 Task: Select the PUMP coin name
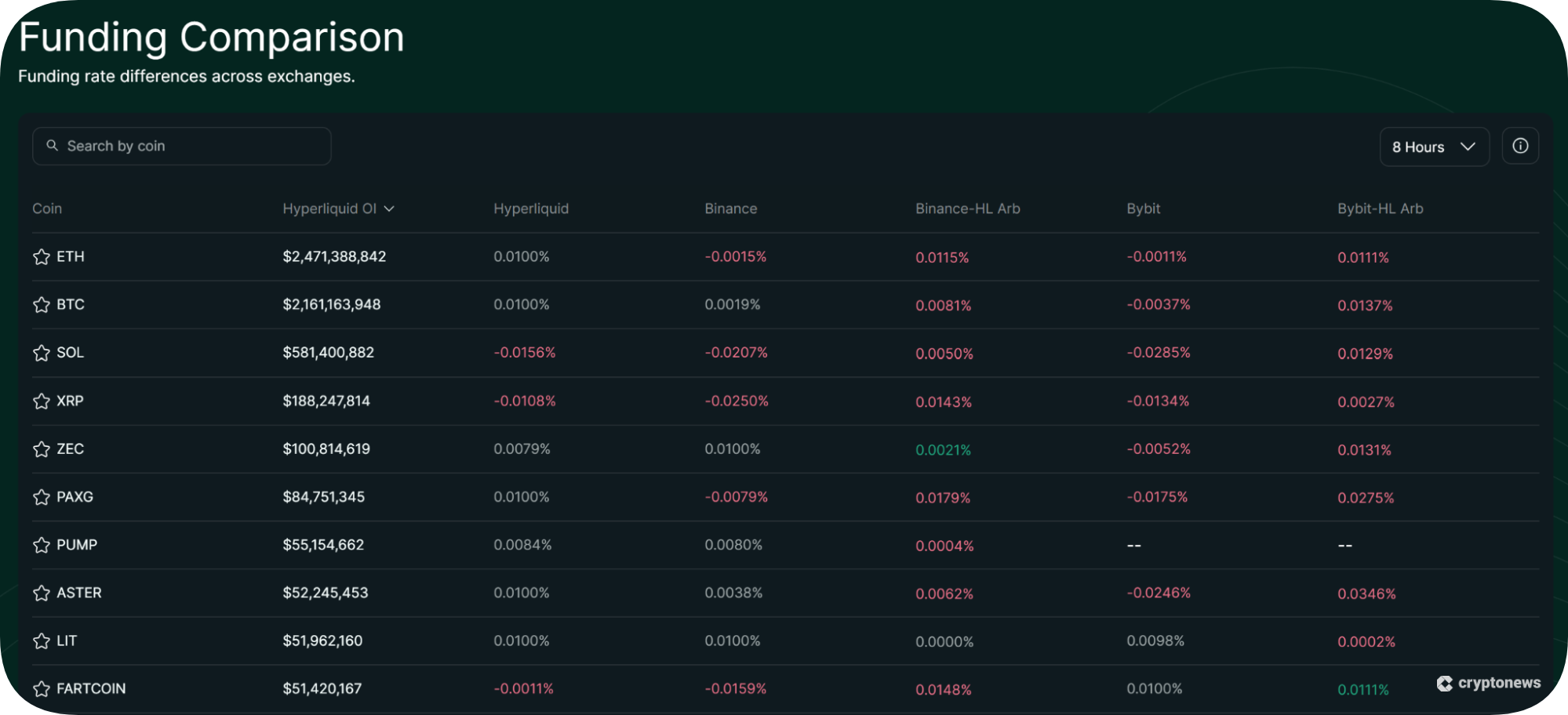77,544
